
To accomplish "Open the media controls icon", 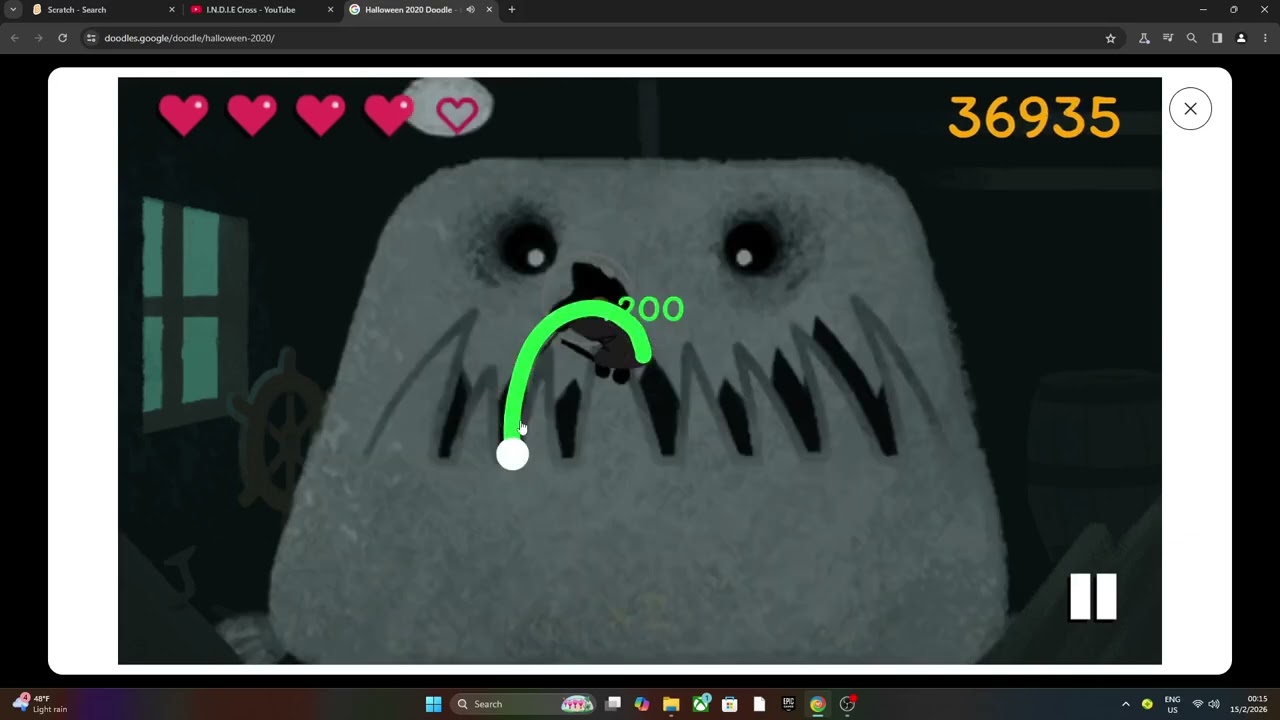I will click(x=1168, y=38).
